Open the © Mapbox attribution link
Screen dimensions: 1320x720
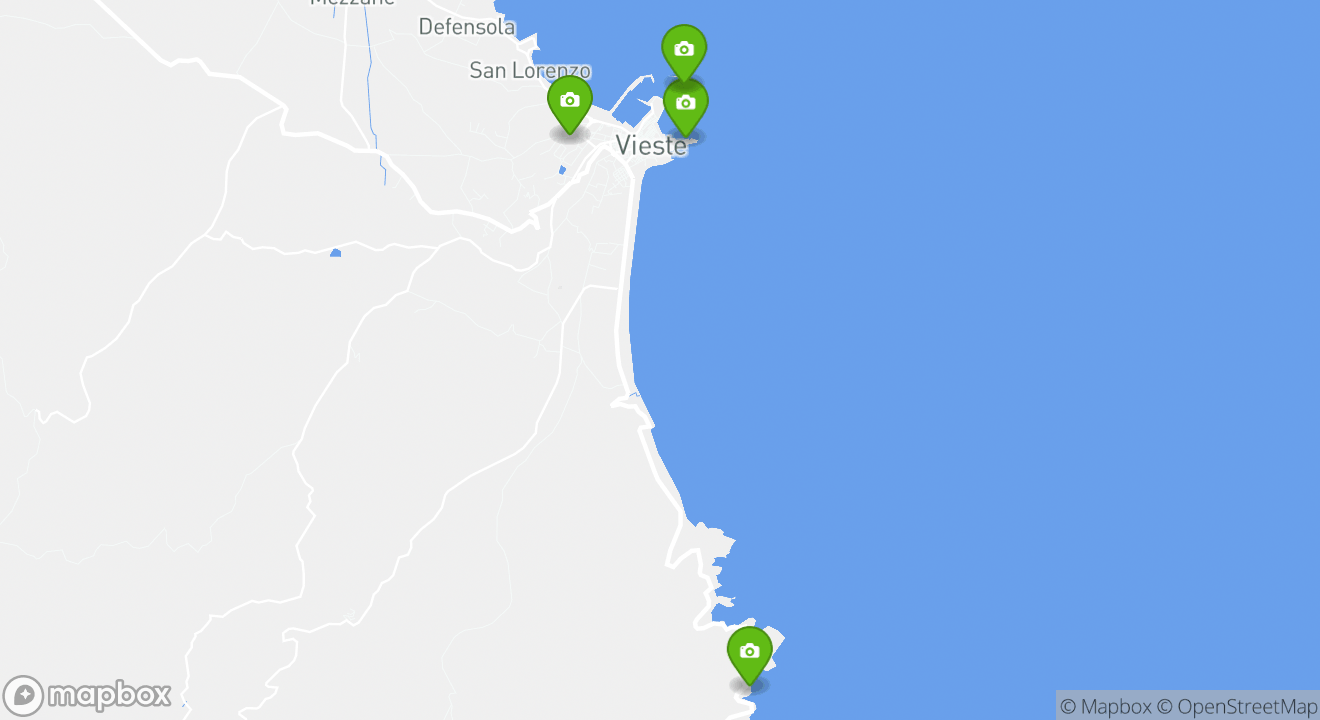1105,706
